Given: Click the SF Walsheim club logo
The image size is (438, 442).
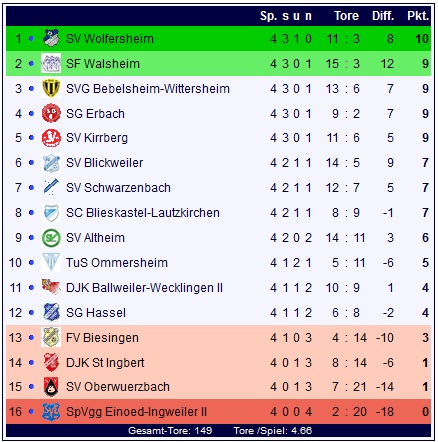Looking at the screenshot, I should click(x=51, y=63).
